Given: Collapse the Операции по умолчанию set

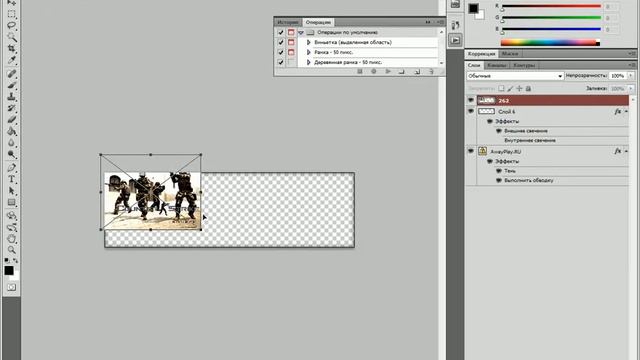Looking at the screenshot, I should [x=301, y=32].
